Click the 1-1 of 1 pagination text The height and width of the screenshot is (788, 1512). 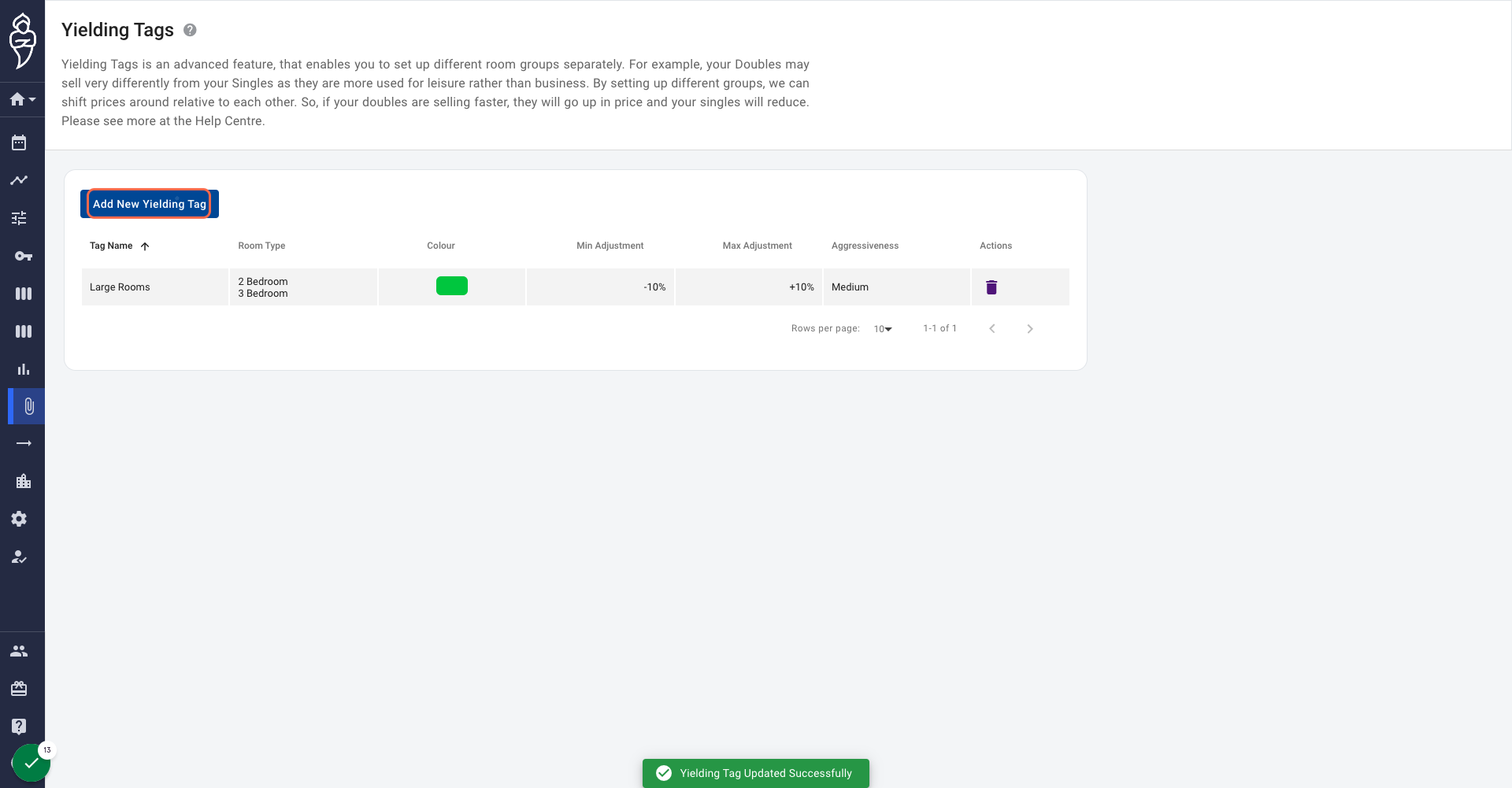pyautogui.click(x=940, y=328)
